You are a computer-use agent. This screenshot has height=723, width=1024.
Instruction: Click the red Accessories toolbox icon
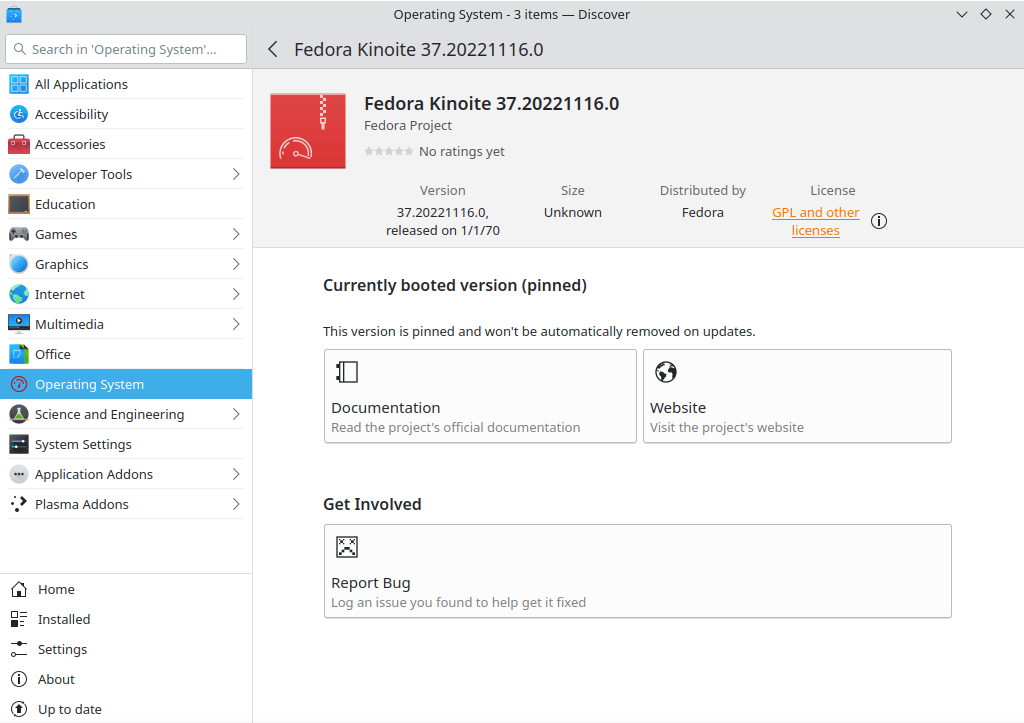(19, 144)
